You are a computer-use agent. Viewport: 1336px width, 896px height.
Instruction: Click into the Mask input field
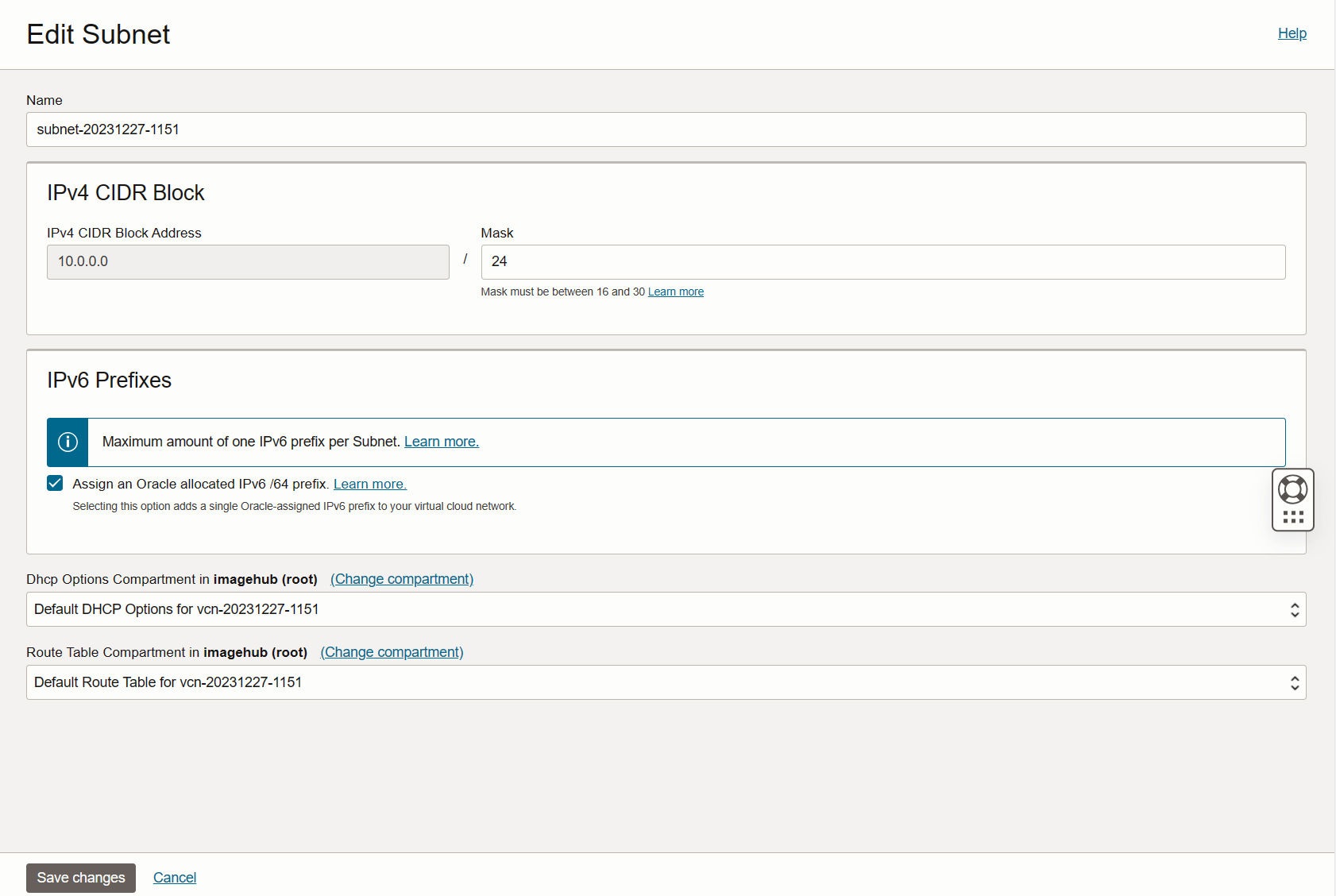tap(882, 262)
